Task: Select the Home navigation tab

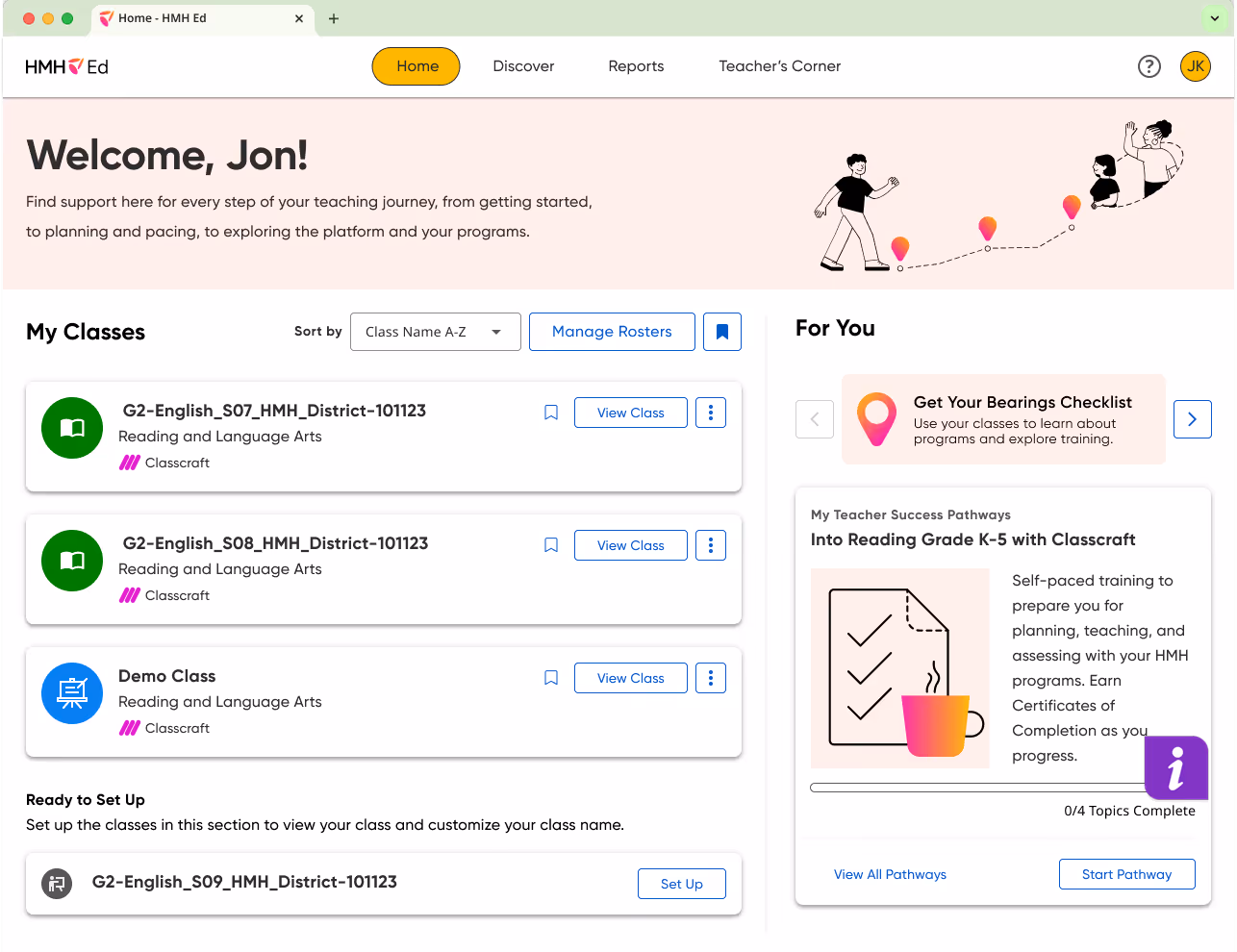Action: 417,66
